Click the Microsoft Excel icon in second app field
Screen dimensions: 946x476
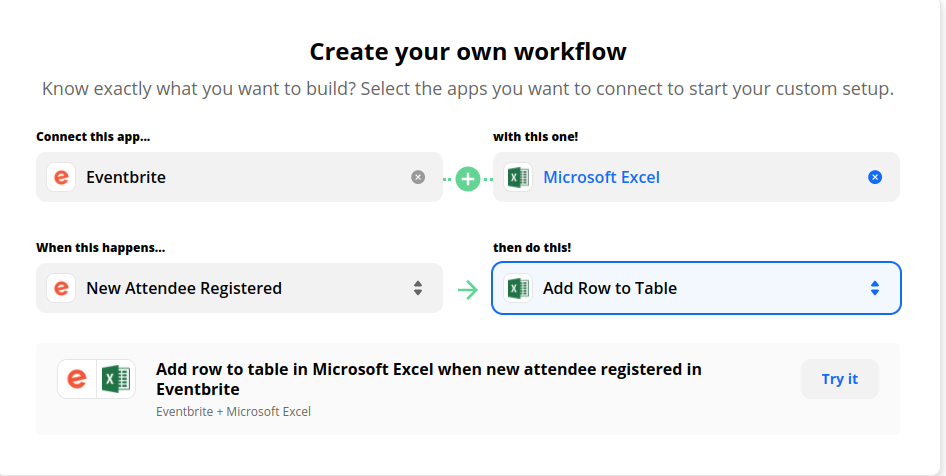[518, 177]
